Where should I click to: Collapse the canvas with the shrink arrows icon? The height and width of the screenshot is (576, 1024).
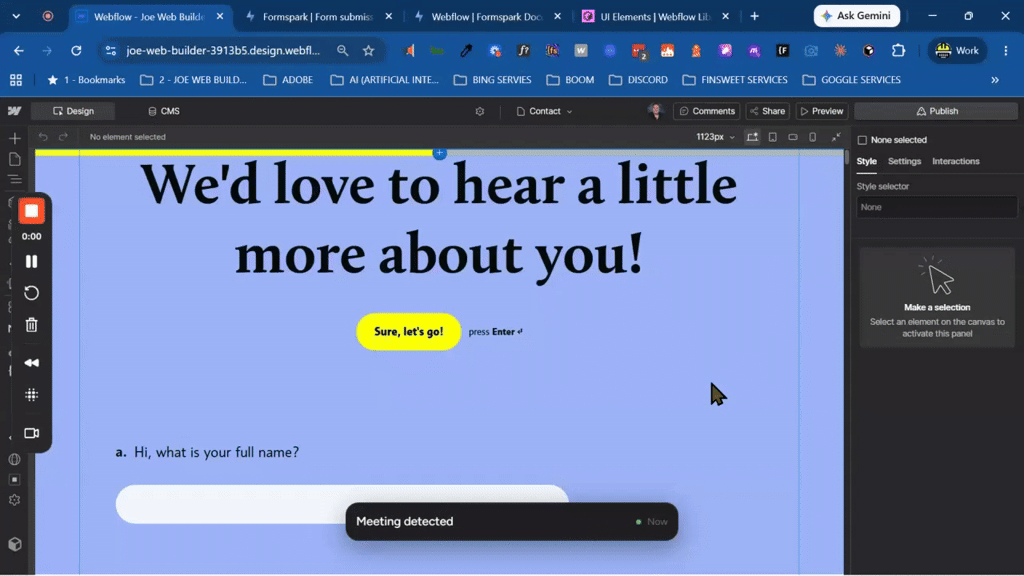(836, 137)
